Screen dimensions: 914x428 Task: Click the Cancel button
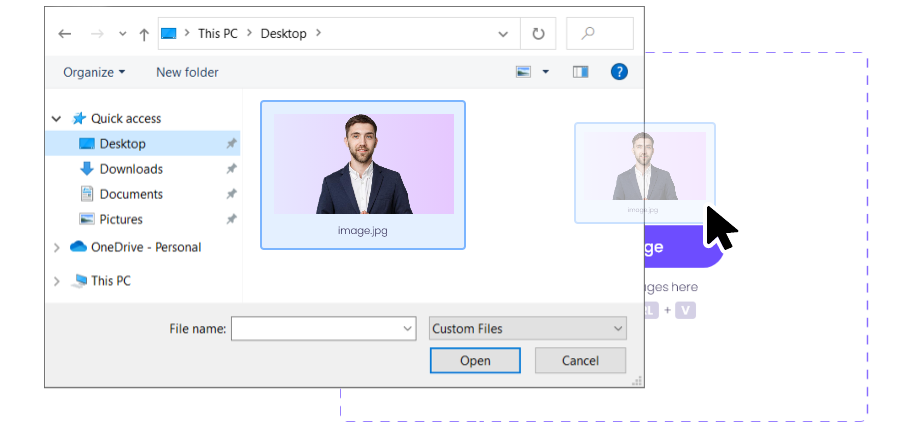(580, 360)
